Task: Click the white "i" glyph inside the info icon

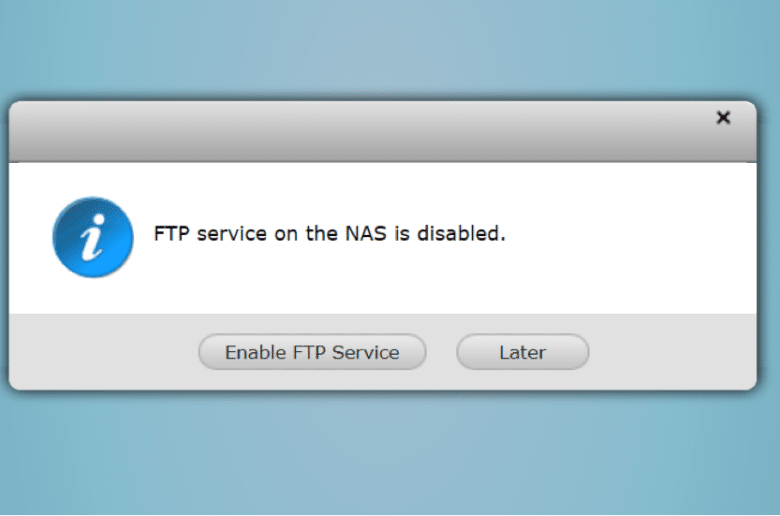Action: tap(93, 237)
